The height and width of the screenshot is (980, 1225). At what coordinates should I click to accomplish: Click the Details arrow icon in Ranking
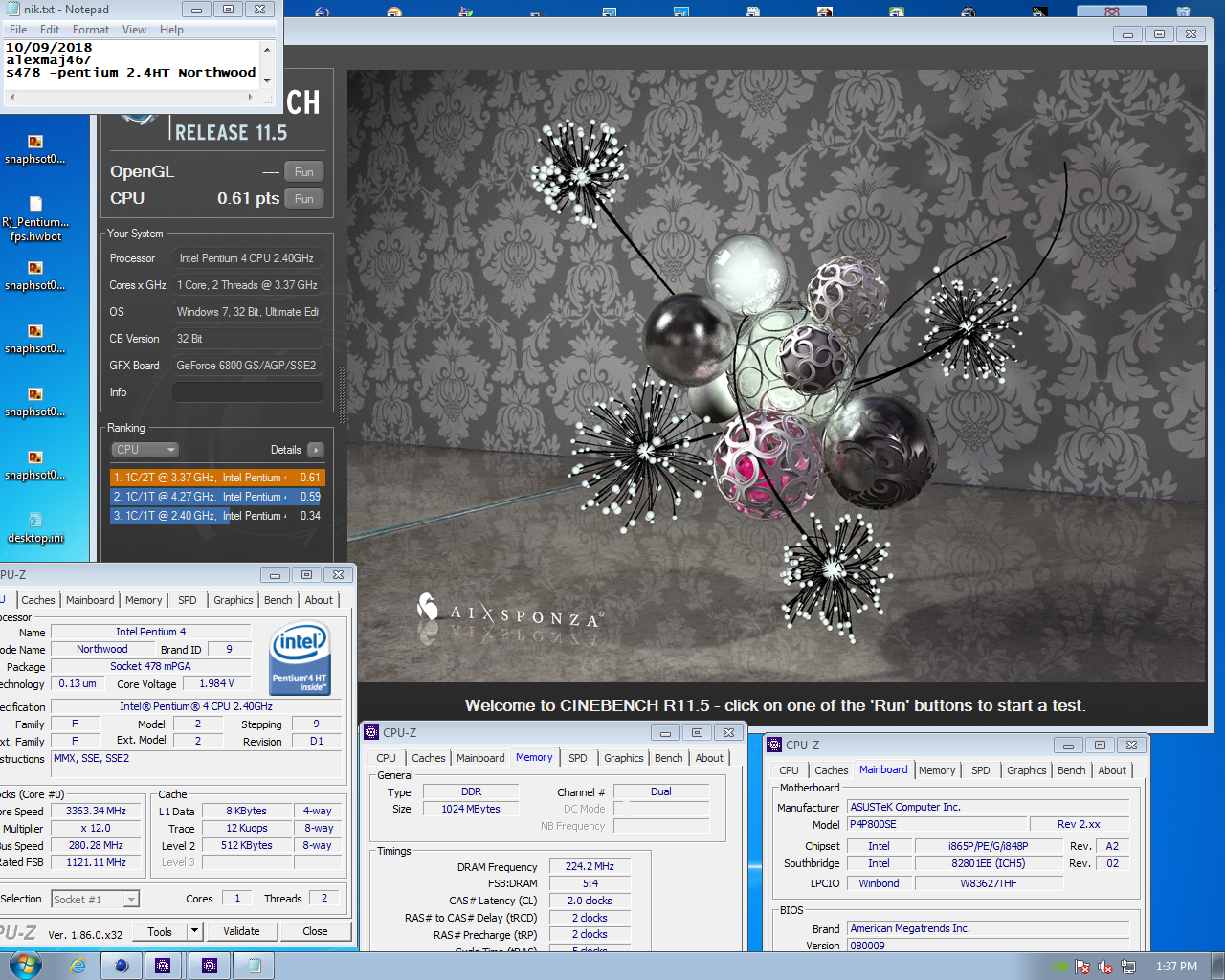pos(316,450)
